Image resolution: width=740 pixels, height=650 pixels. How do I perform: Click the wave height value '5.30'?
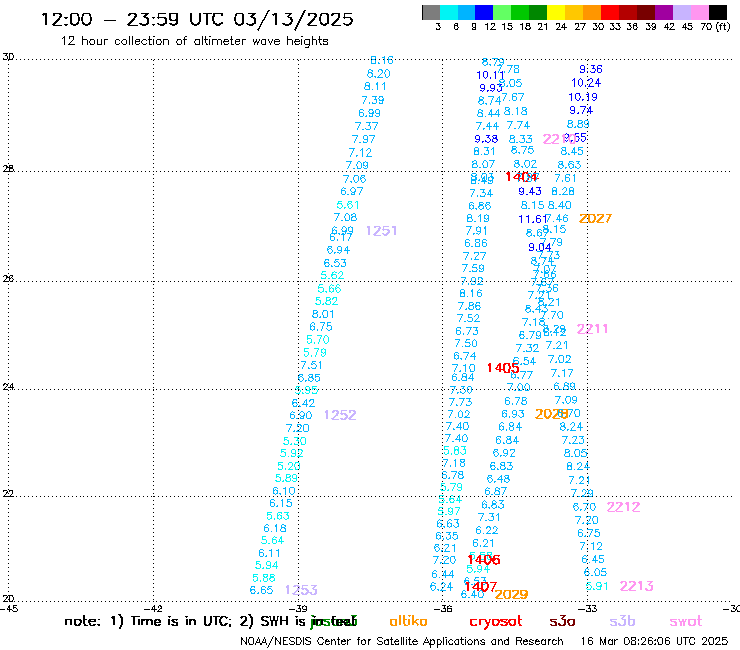click(x=294, y=441)
